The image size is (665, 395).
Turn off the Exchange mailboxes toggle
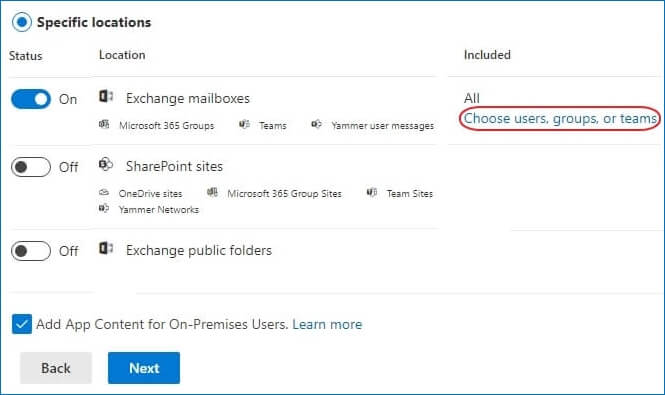click(x=31, y=99)
